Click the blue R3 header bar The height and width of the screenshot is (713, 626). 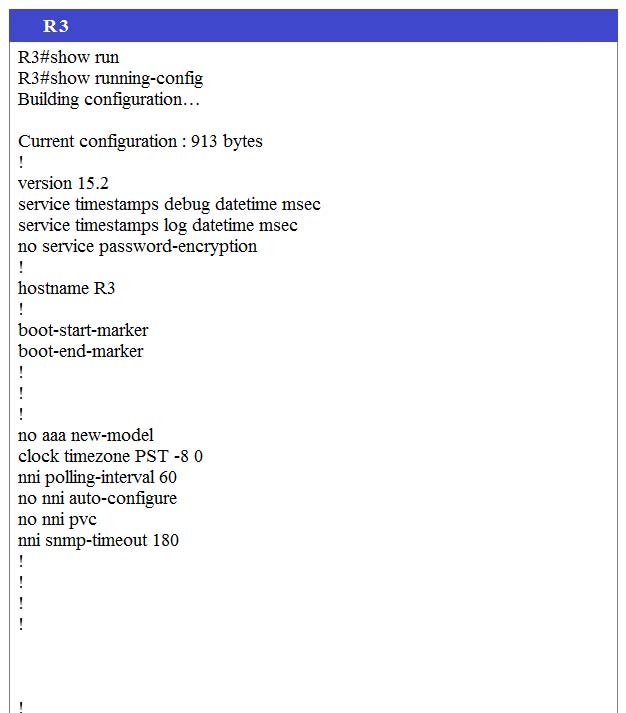[313, 25]
